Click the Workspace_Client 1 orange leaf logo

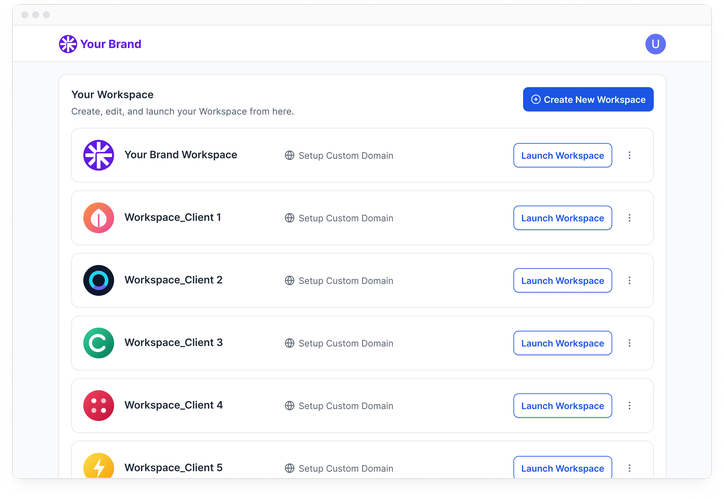(98, 218)
